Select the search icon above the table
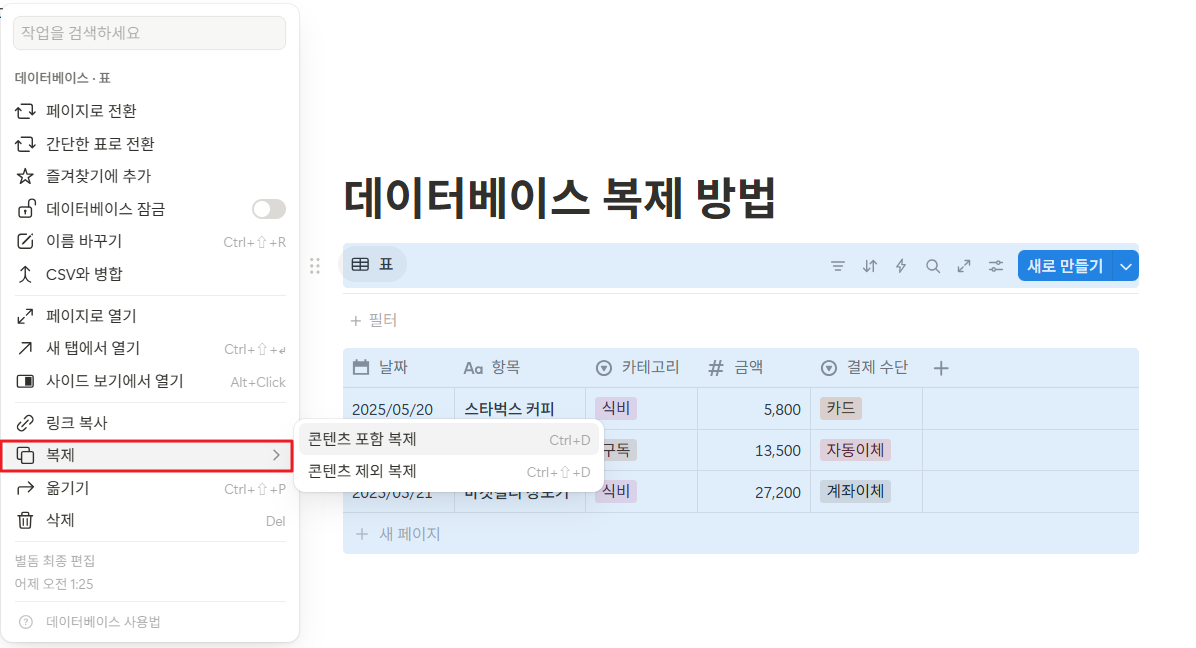1196x648 pixels. pyautogui.click(x=932, y=266)
